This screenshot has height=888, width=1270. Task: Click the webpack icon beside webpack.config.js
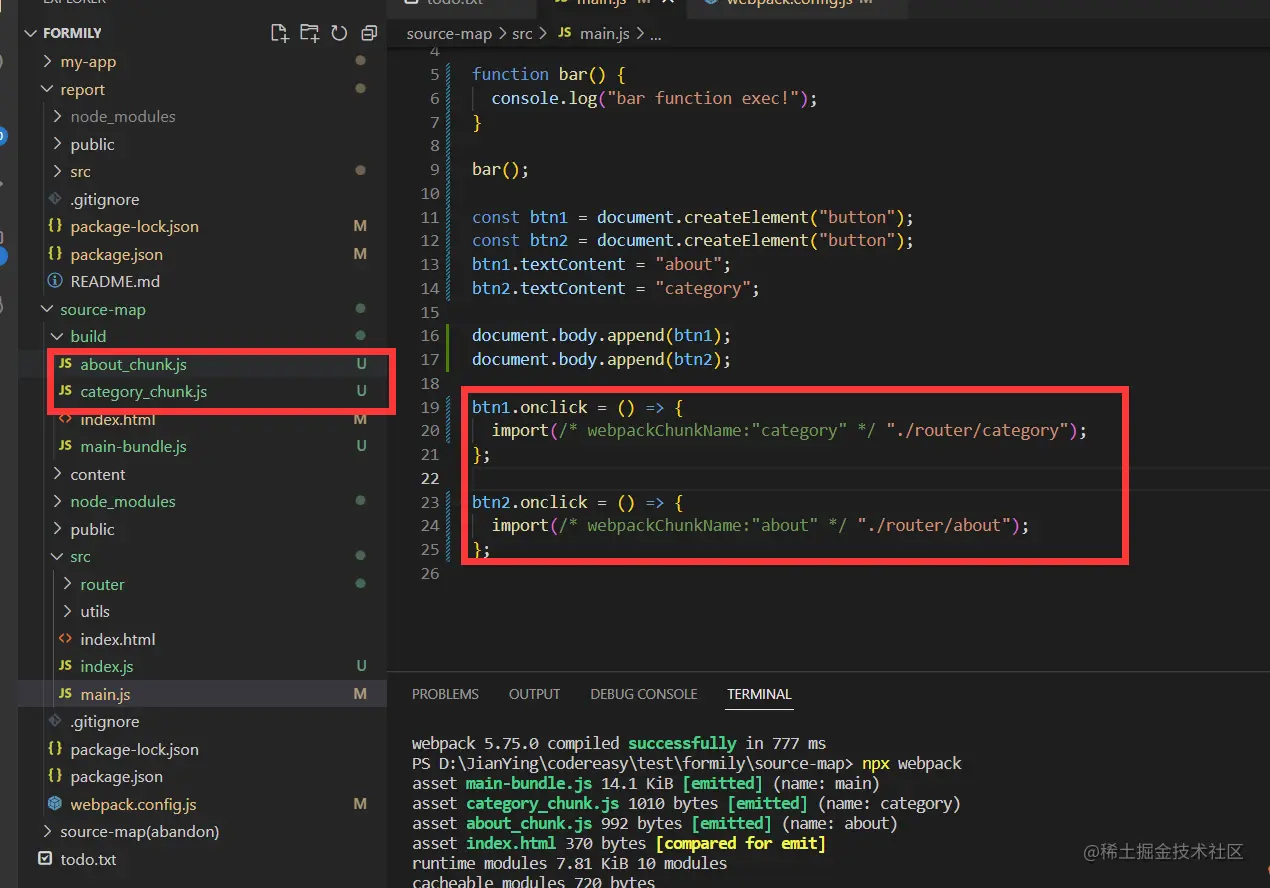tap(55, 804)
